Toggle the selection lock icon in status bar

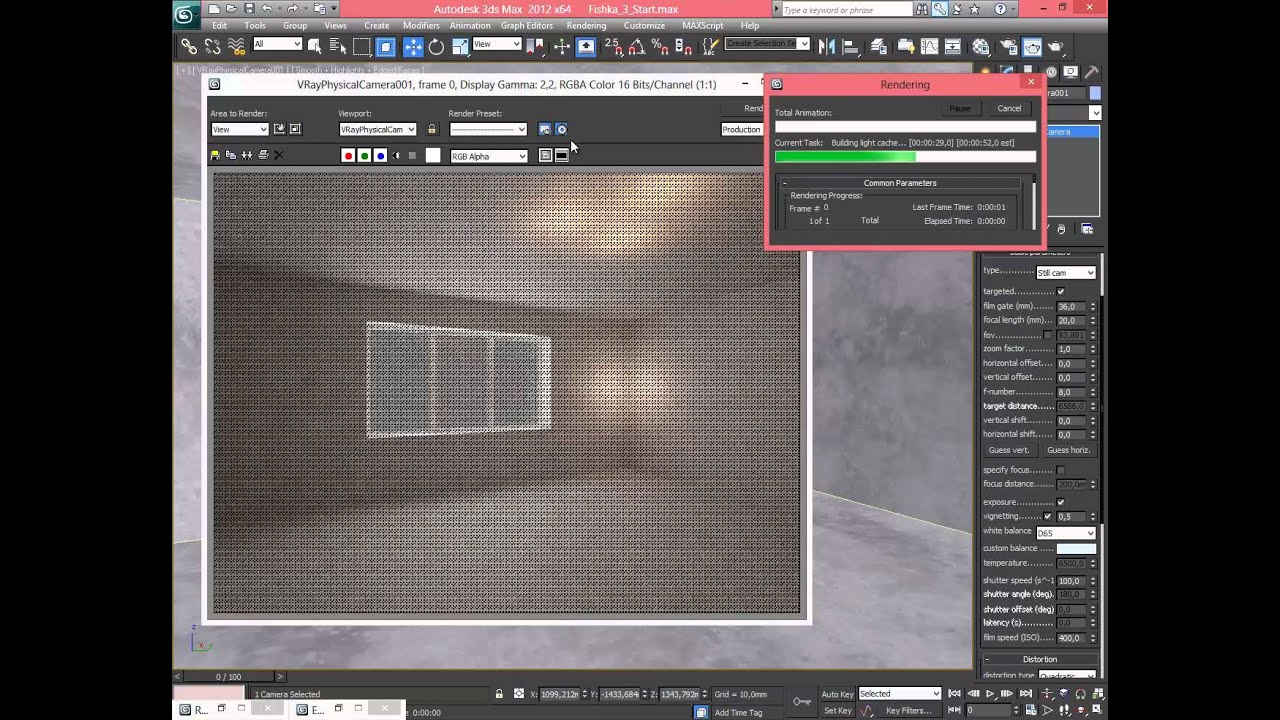(x=499, y=694)
